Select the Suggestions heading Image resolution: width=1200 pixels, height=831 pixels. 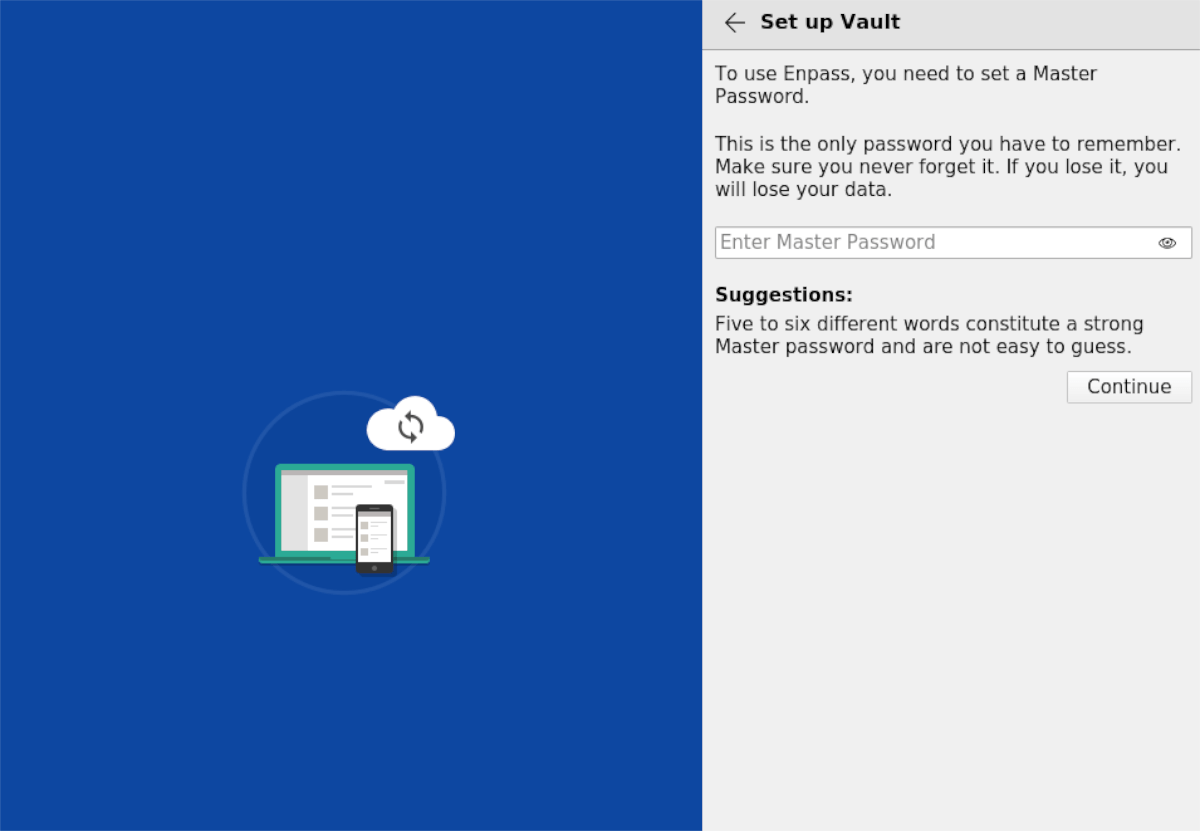783,294
